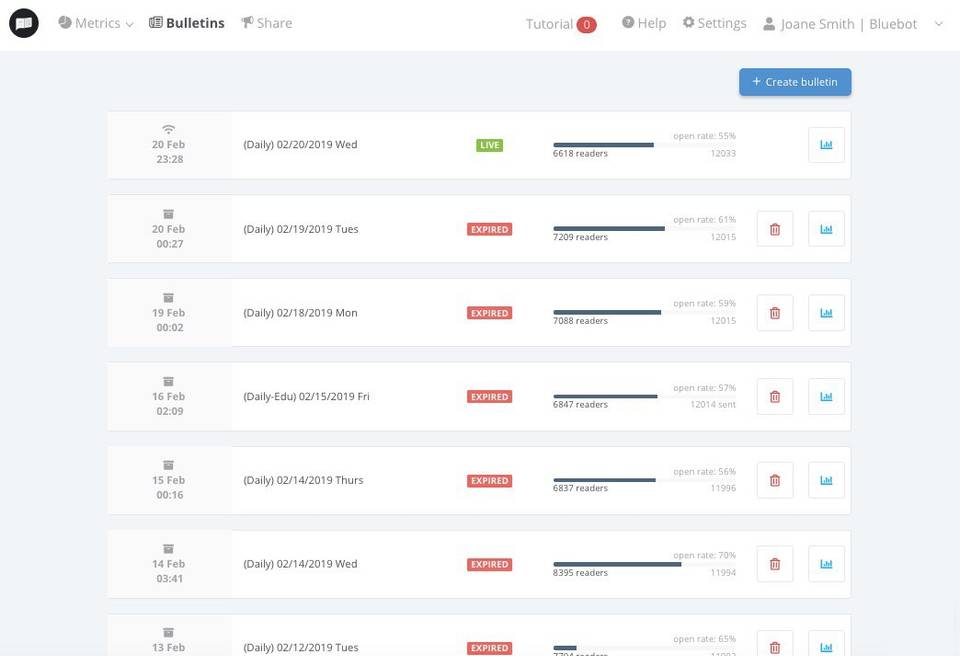
Task: View stats chart for 02/18/2019 Mon bulletin
Action: pyautogui.click(x=826, y=313)
